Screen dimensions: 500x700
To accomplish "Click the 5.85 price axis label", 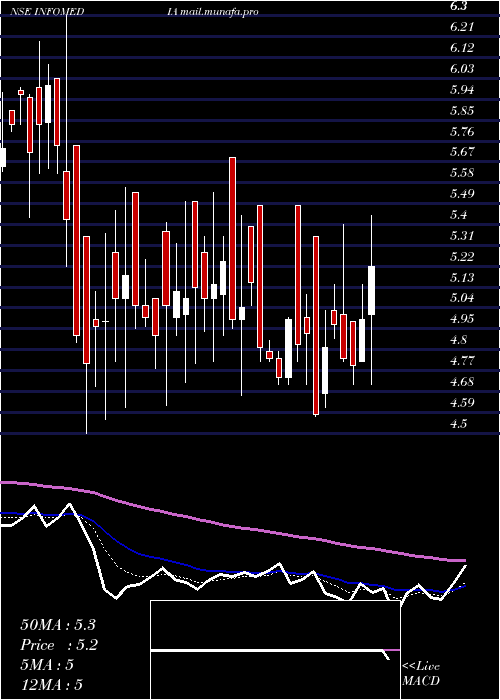I will [x=462, y=111].
